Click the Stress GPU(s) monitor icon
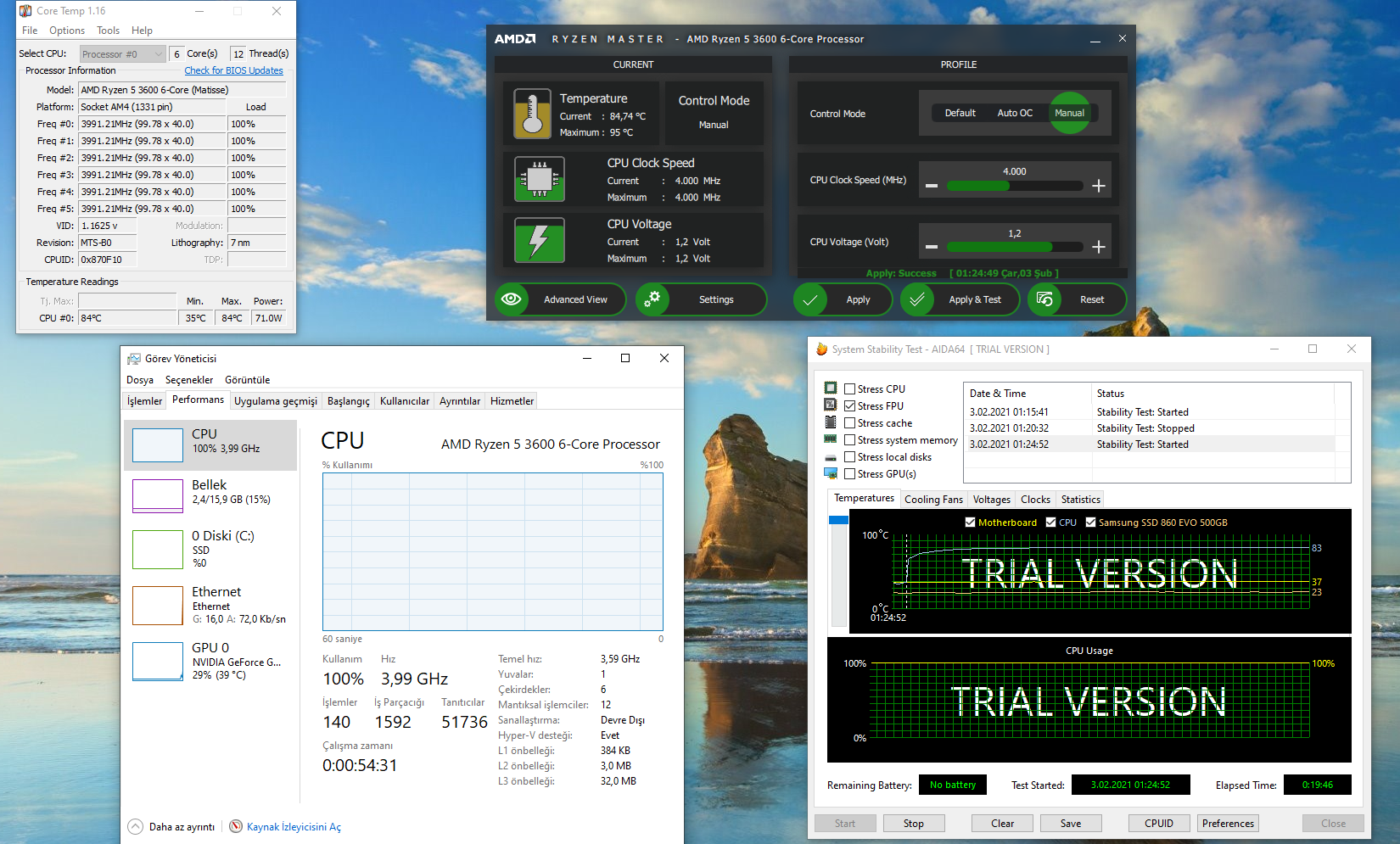This screenshot has height=844, width=1400. pos(831,473)
